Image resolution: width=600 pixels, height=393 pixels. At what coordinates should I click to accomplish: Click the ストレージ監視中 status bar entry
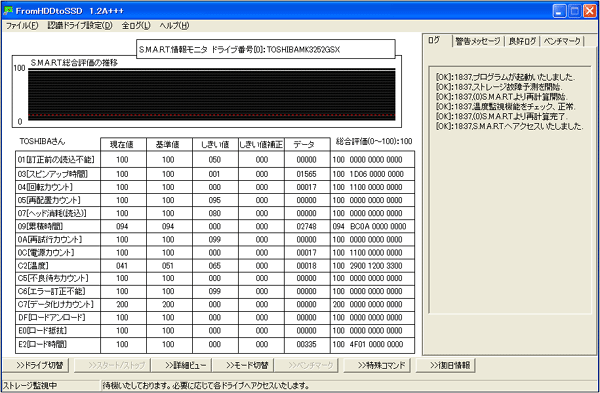[x=30, y=385]
